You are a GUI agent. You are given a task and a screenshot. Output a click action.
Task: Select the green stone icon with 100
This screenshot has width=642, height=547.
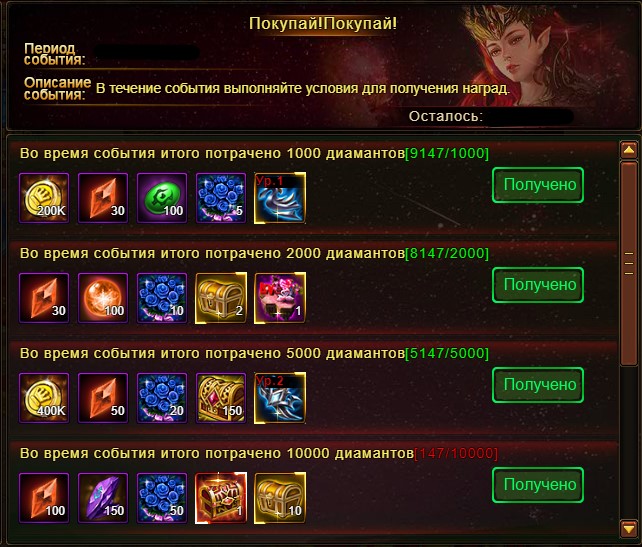click(x=162, y=198)
